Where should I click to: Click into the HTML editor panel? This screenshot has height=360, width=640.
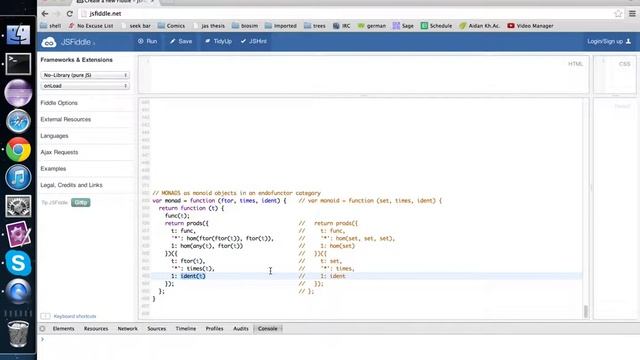363,75
